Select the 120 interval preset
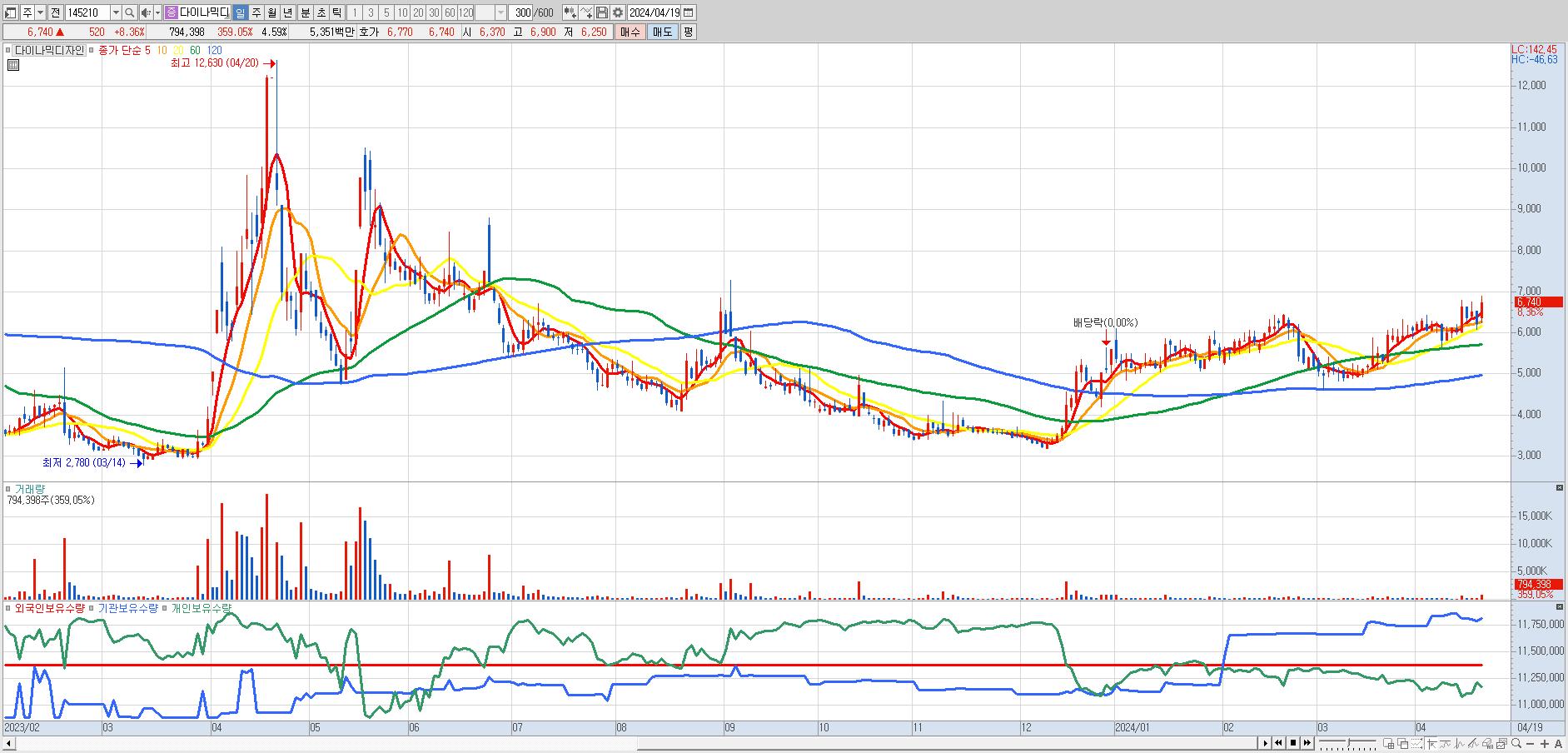Viewport: 1568px width, 753px height. (x=466, y=12)
